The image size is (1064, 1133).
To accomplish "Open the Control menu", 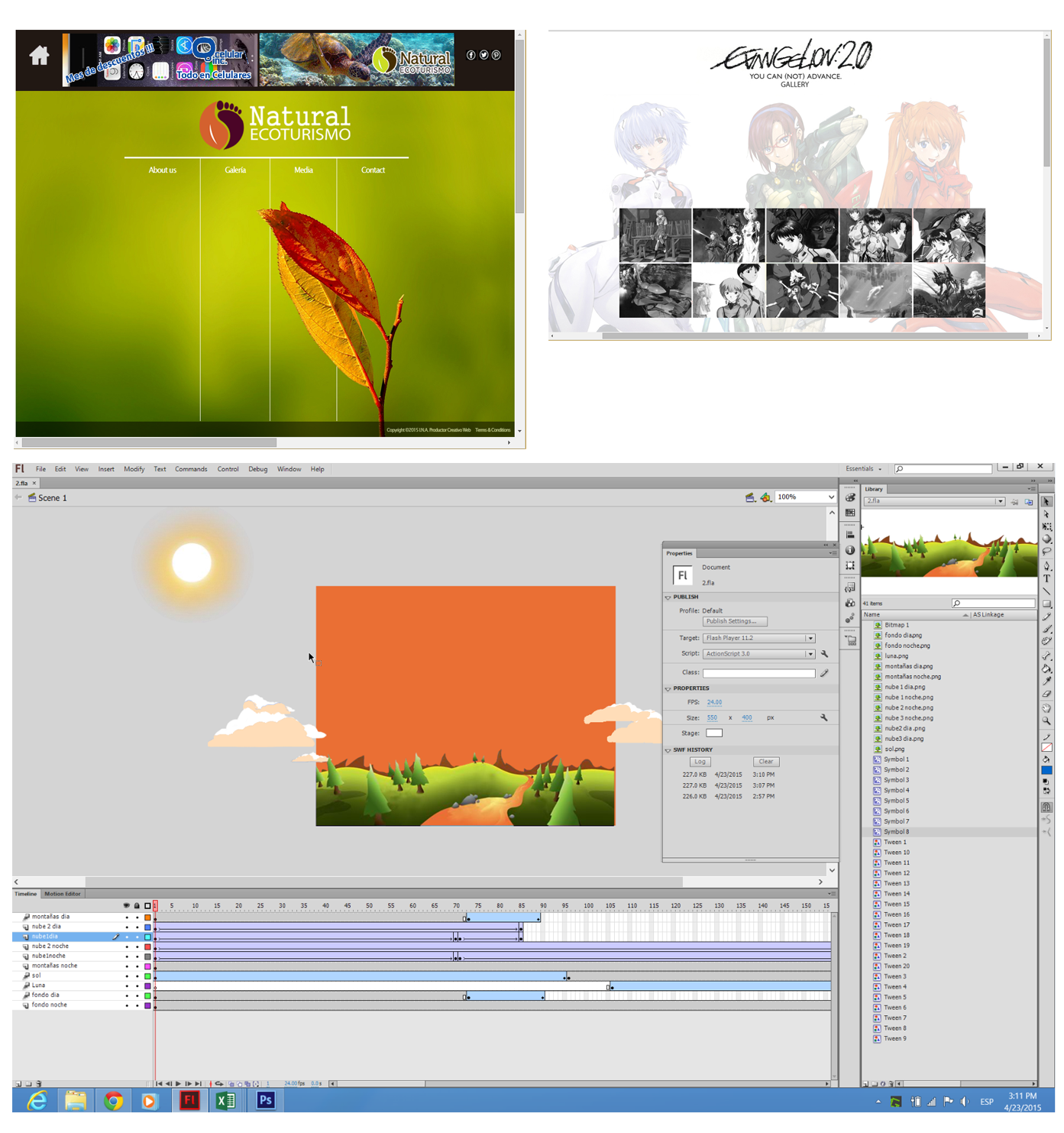I will (228, 469).
